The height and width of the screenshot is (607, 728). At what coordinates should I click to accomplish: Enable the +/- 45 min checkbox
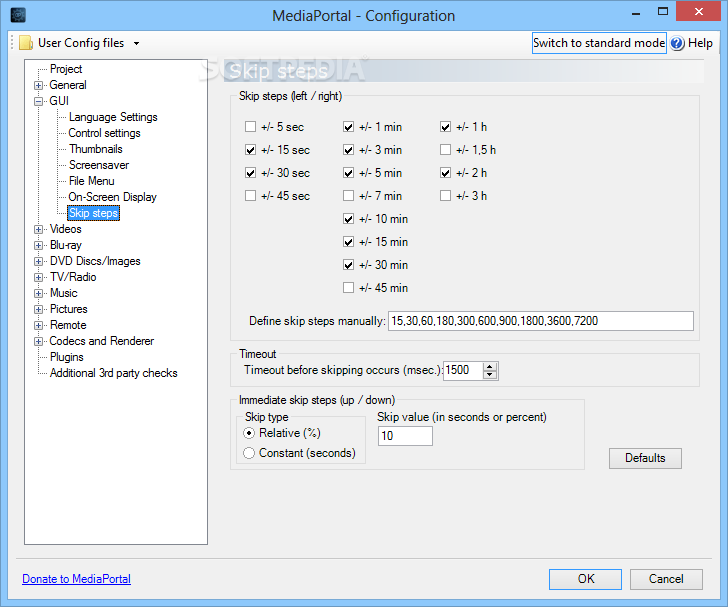coord(348,287)
